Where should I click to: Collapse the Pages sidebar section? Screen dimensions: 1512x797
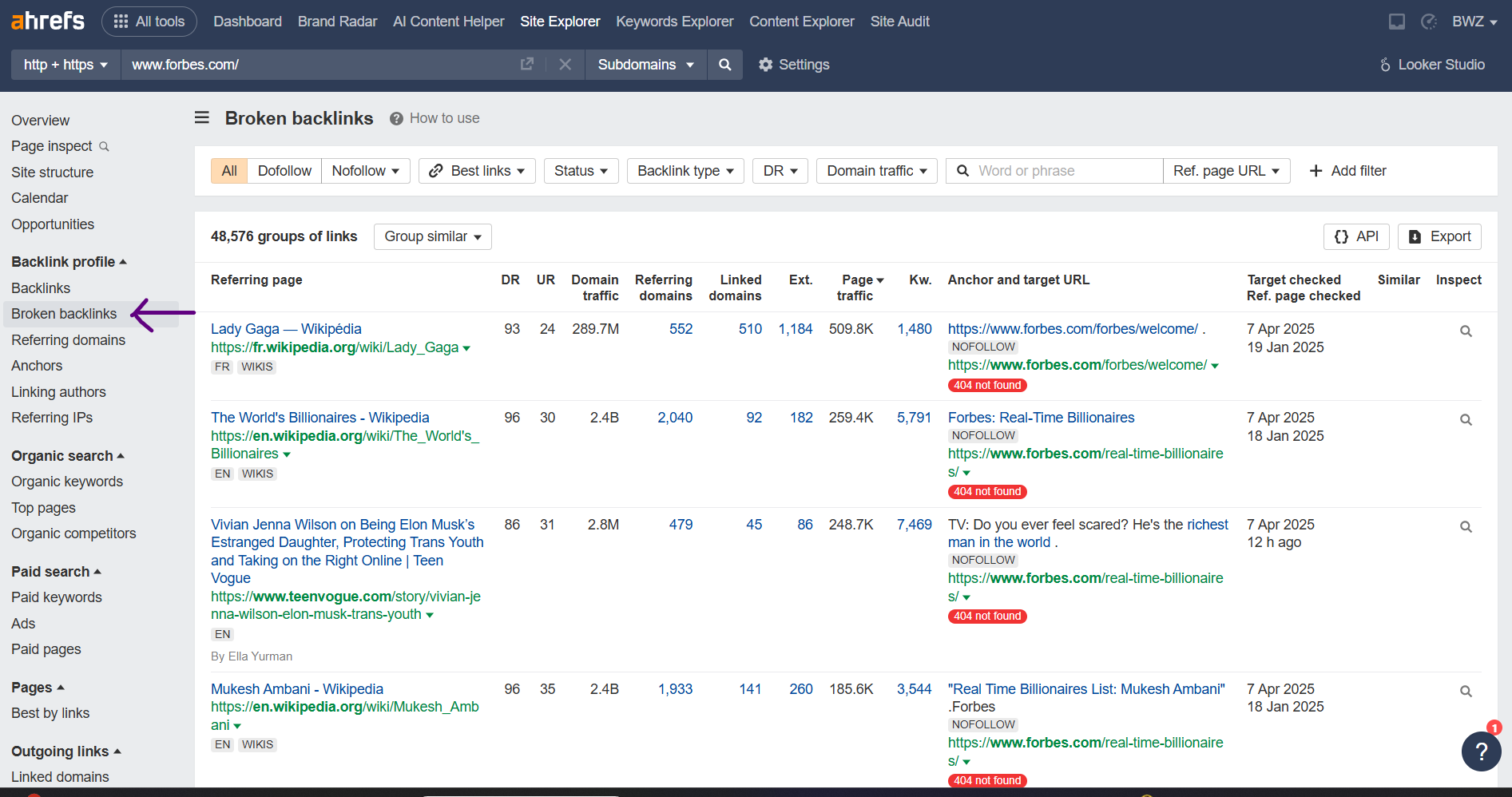38,688
